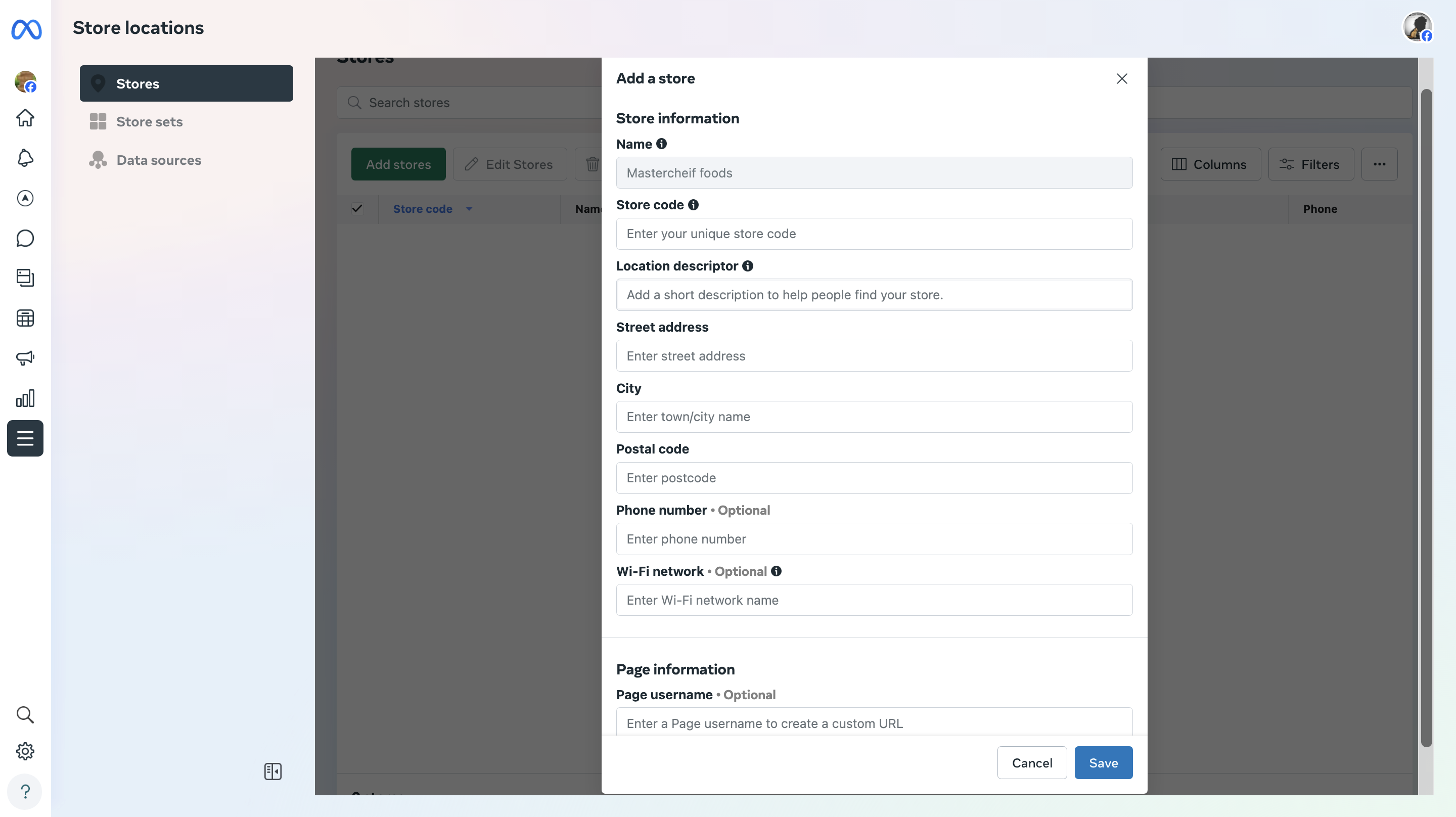The image size is (1456, 817).
Task: Toggle the select-all stores checkbox
Action: [357, 209]
